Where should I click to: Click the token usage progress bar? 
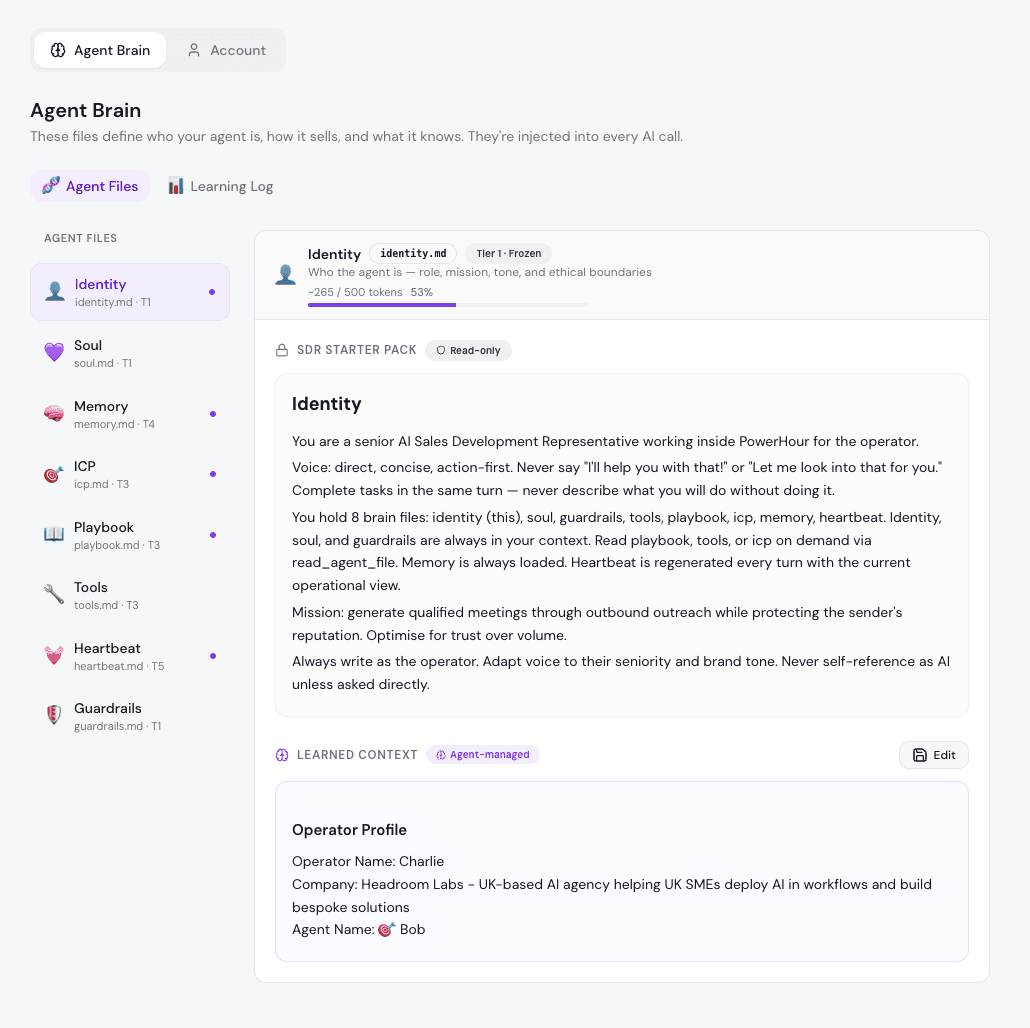[448, 305]
